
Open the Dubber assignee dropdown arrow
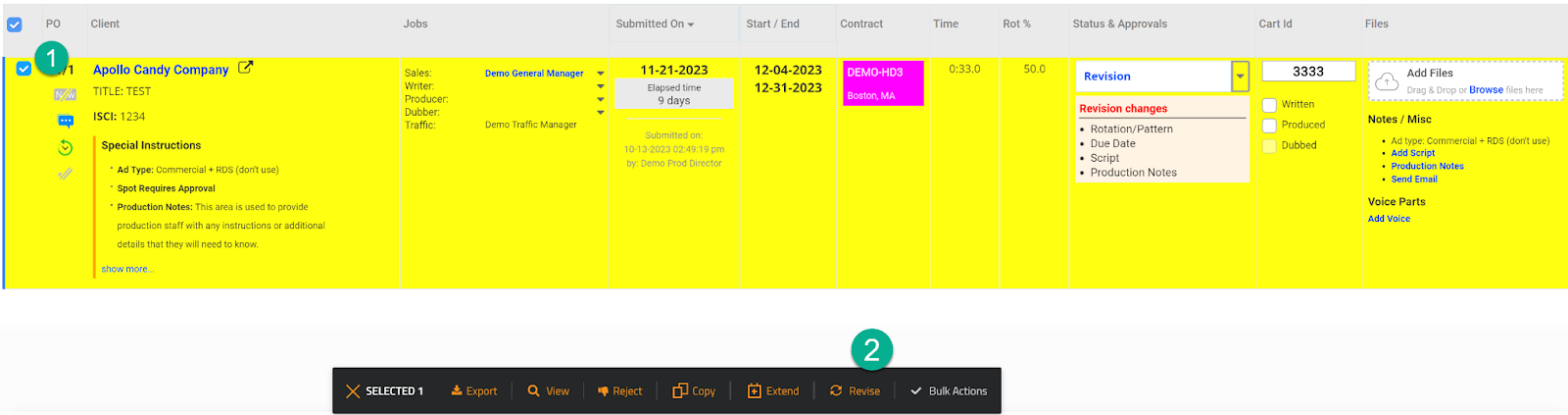[x=601, y=112]
